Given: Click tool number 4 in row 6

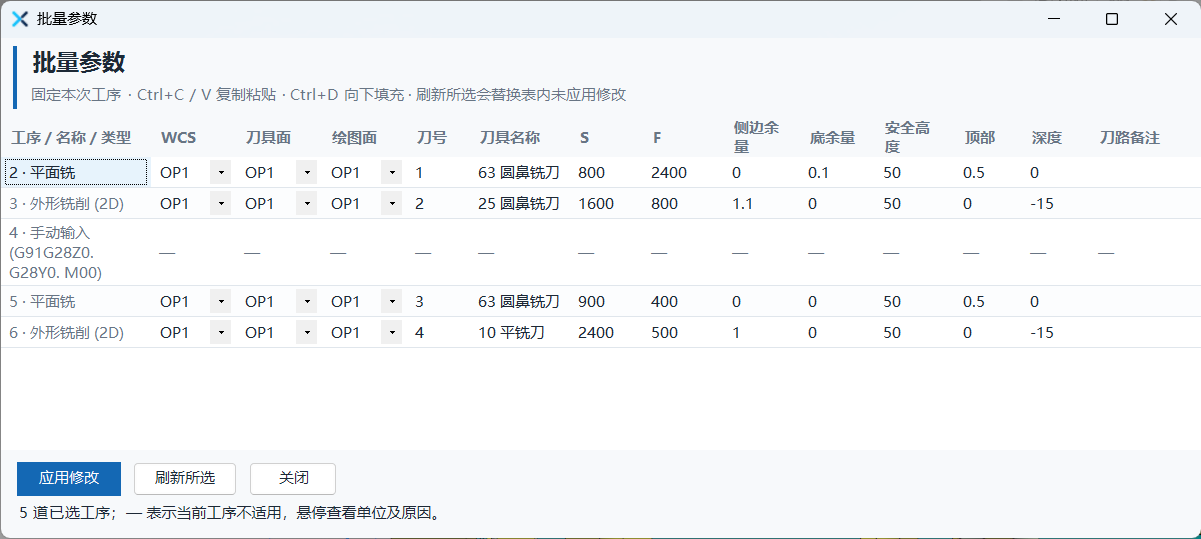Looking at the screenshot, I should 419,332.
